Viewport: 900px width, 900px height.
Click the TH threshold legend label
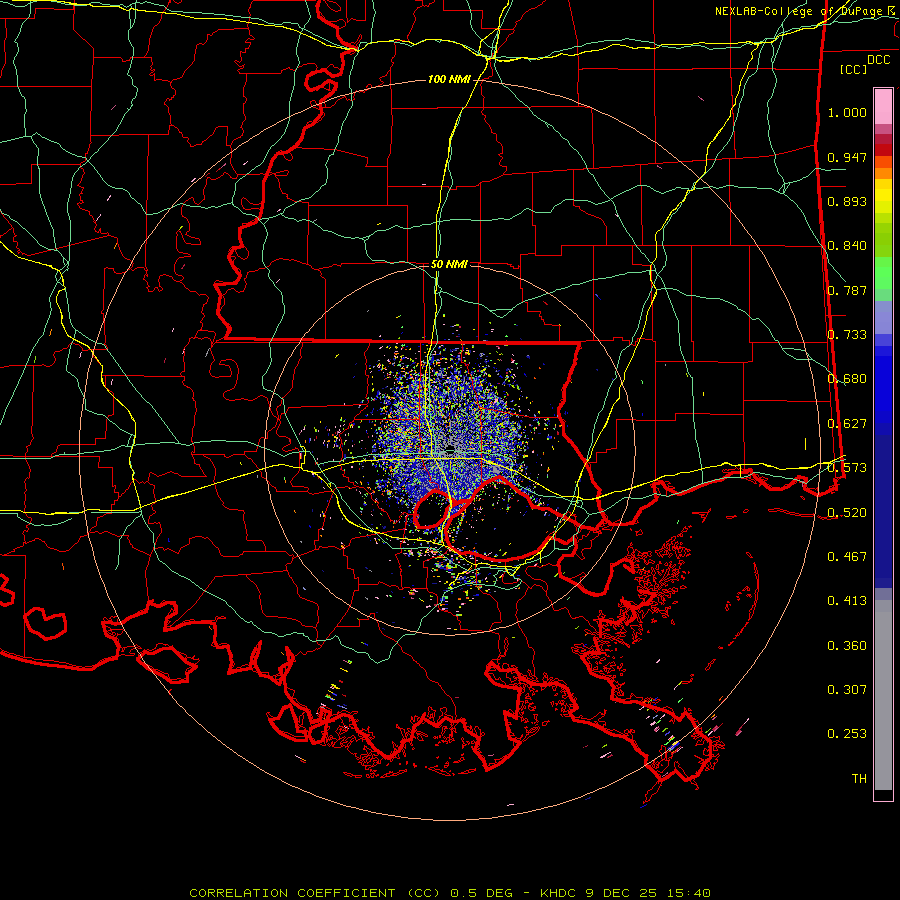(859, 779)
